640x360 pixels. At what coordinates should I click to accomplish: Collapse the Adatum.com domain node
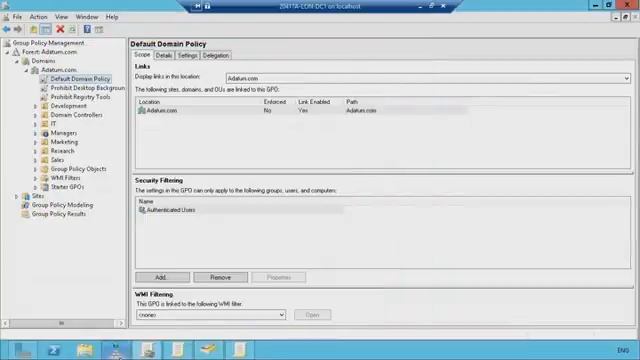pyautogui.click(x=26, y=70)
